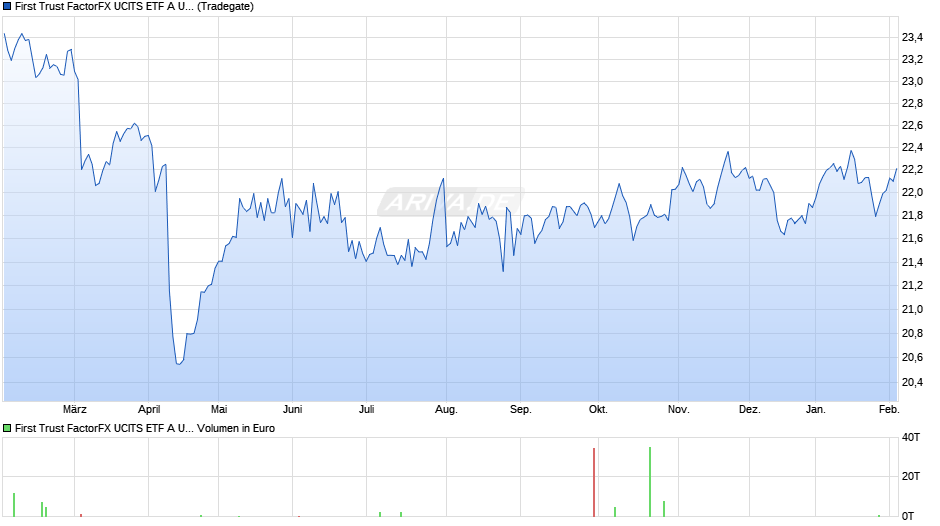Image resolution: width=940 pixels, height=526 pixels.
Task: Click the 'Aug.' month label
Action: [446, 410]
